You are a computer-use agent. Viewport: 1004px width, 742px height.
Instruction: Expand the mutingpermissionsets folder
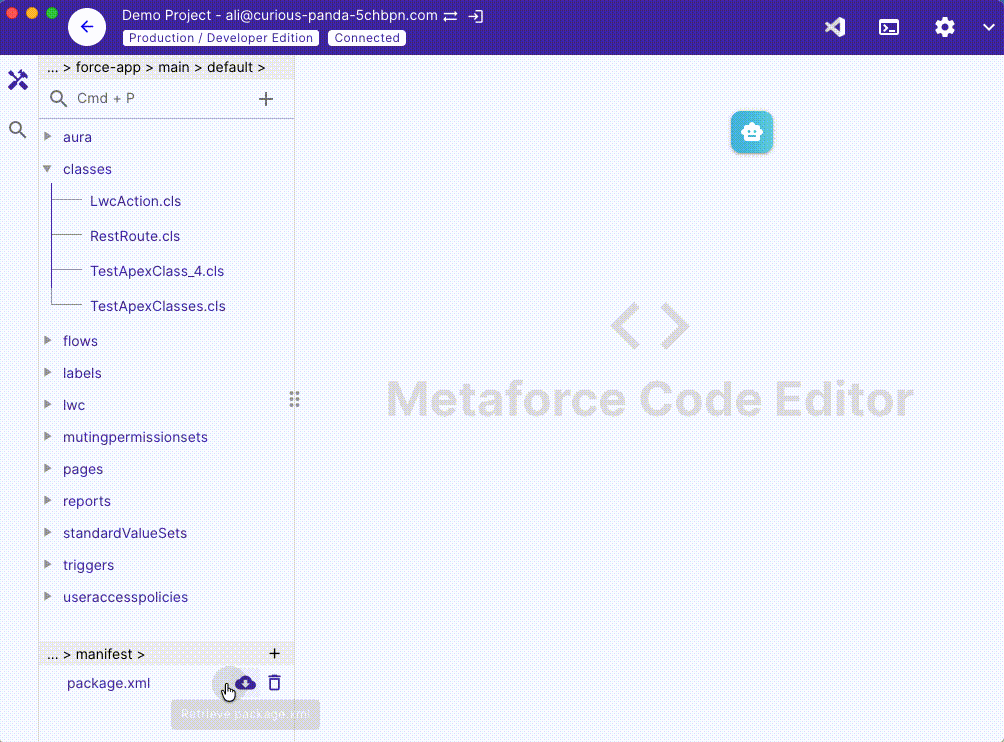(47, 437)
